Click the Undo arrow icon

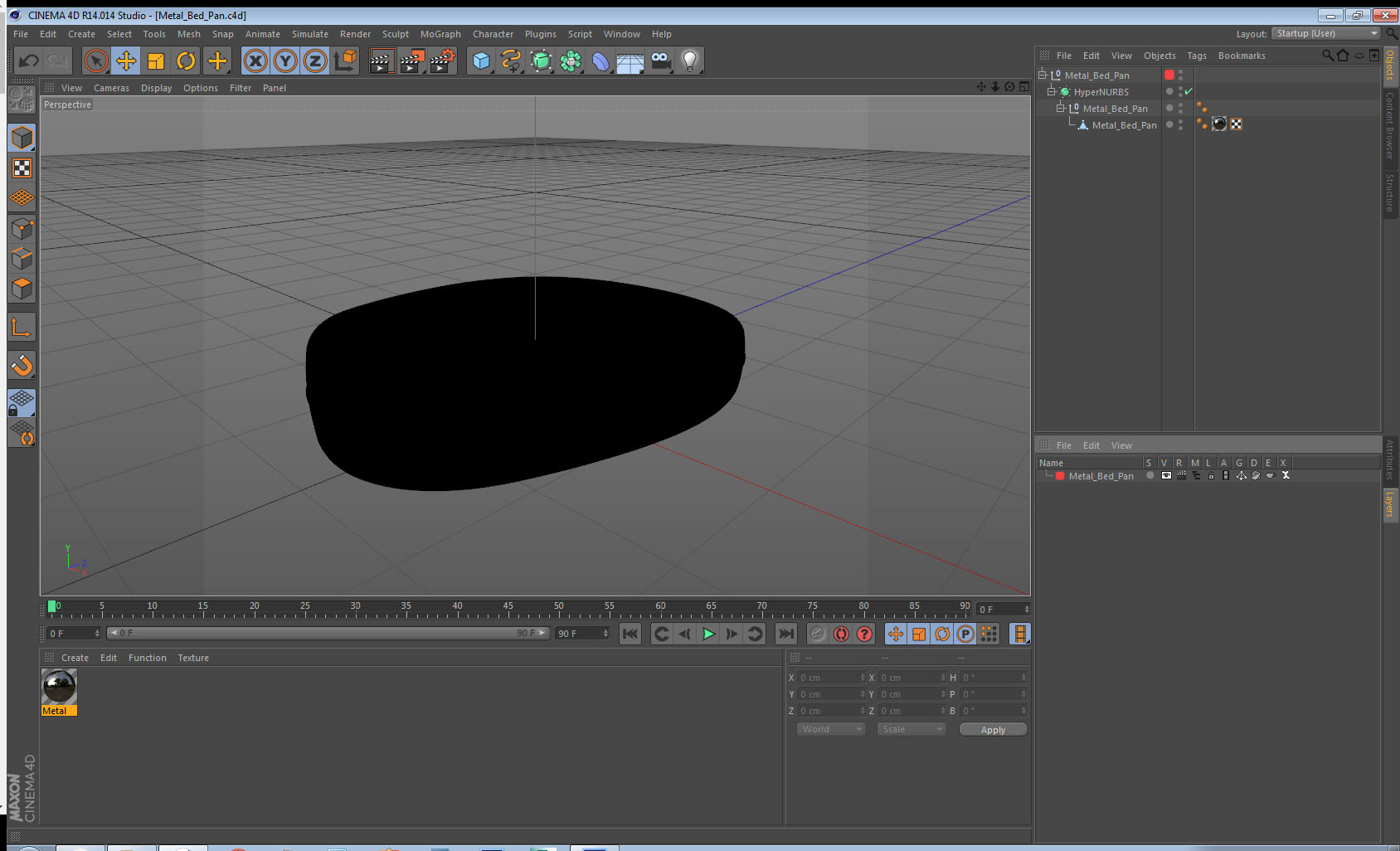click(x=29, y=61)
